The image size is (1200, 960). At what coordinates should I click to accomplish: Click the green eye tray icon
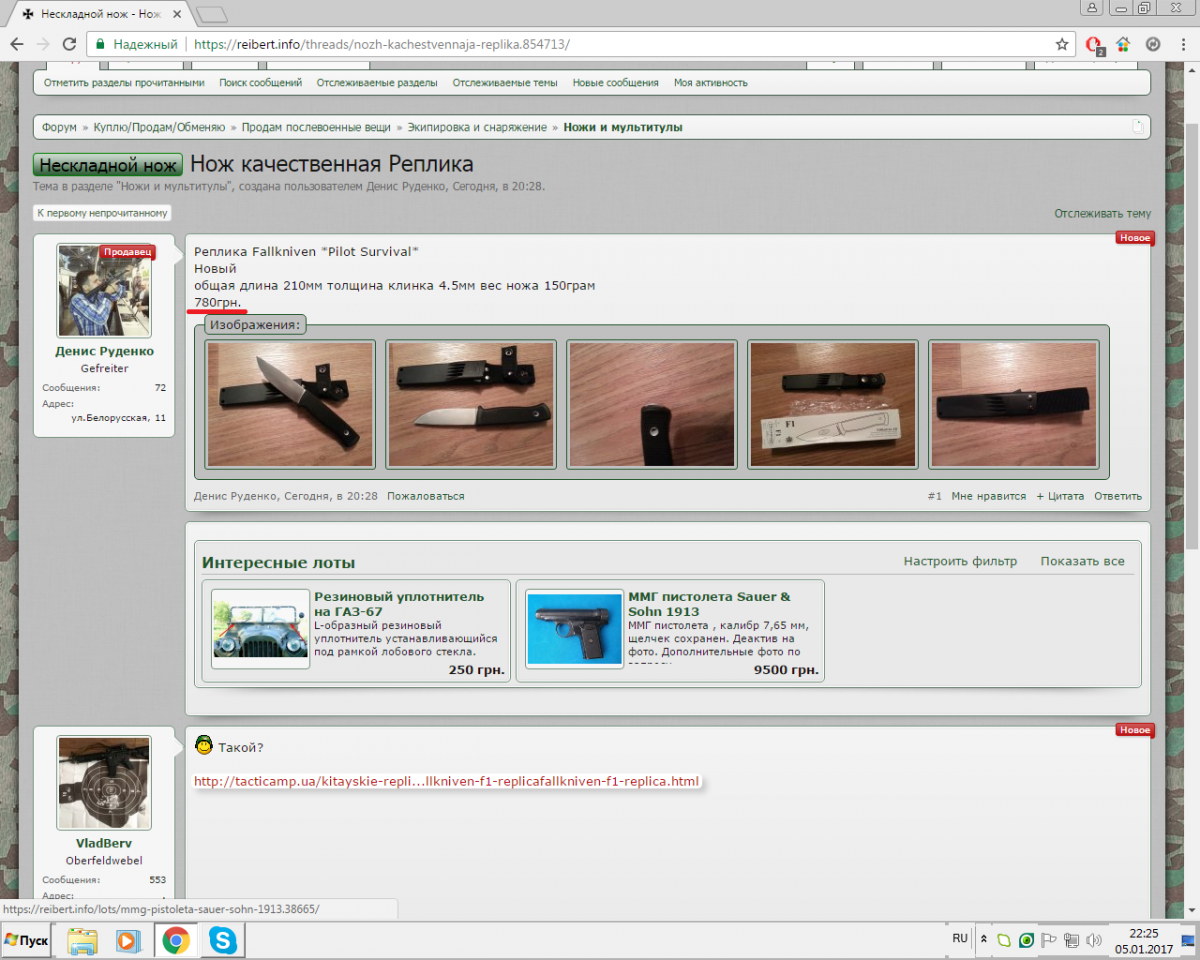pos(1027,940)
